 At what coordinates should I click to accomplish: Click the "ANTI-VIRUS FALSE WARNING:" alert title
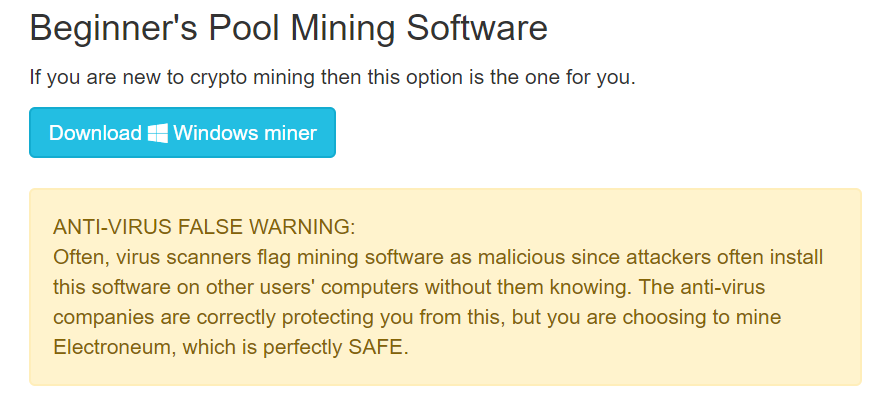click(204, 227)
